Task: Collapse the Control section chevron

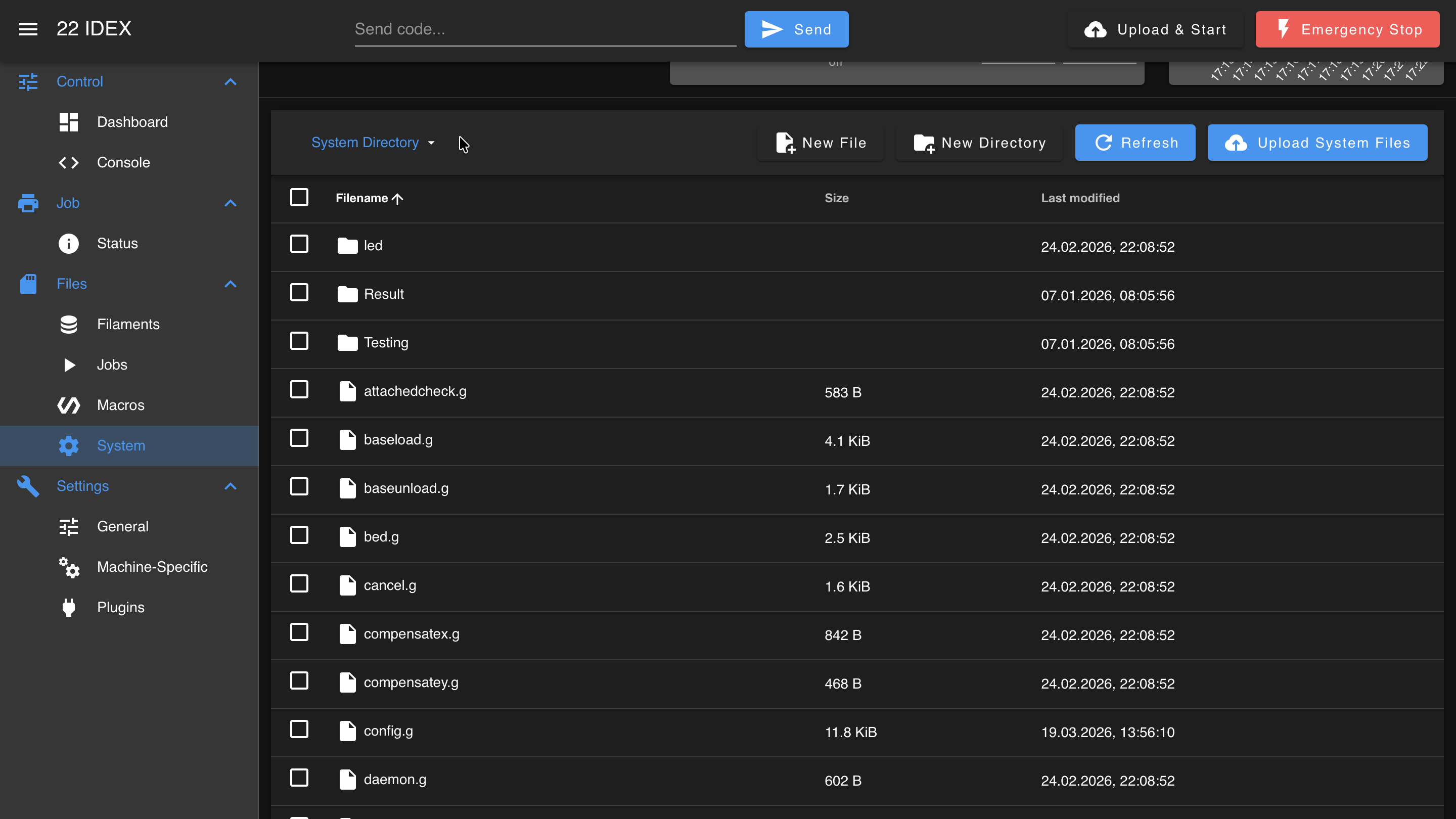Action: click(230, 82)
